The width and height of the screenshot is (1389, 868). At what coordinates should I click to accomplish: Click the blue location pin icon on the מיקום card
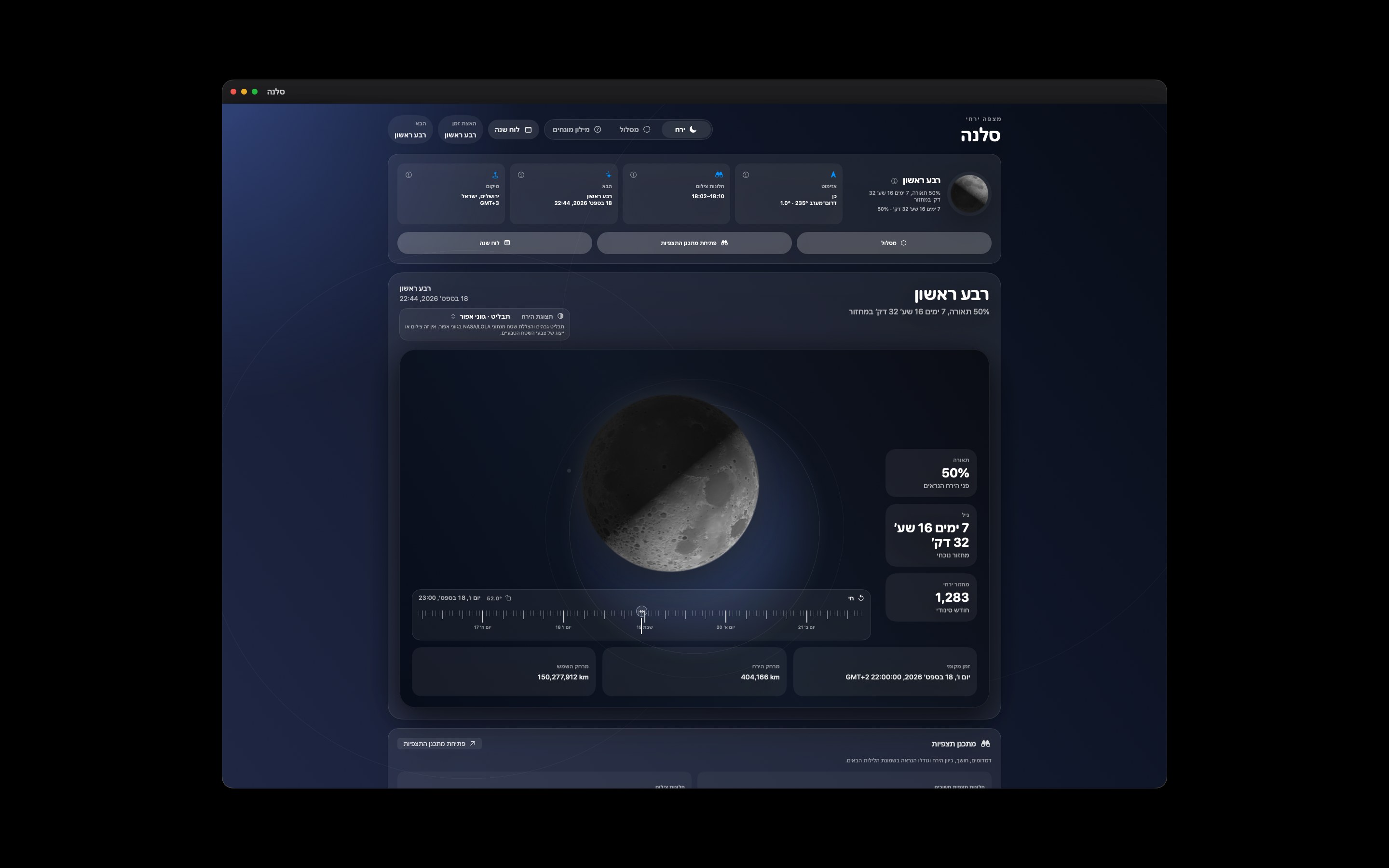point(495,175)
